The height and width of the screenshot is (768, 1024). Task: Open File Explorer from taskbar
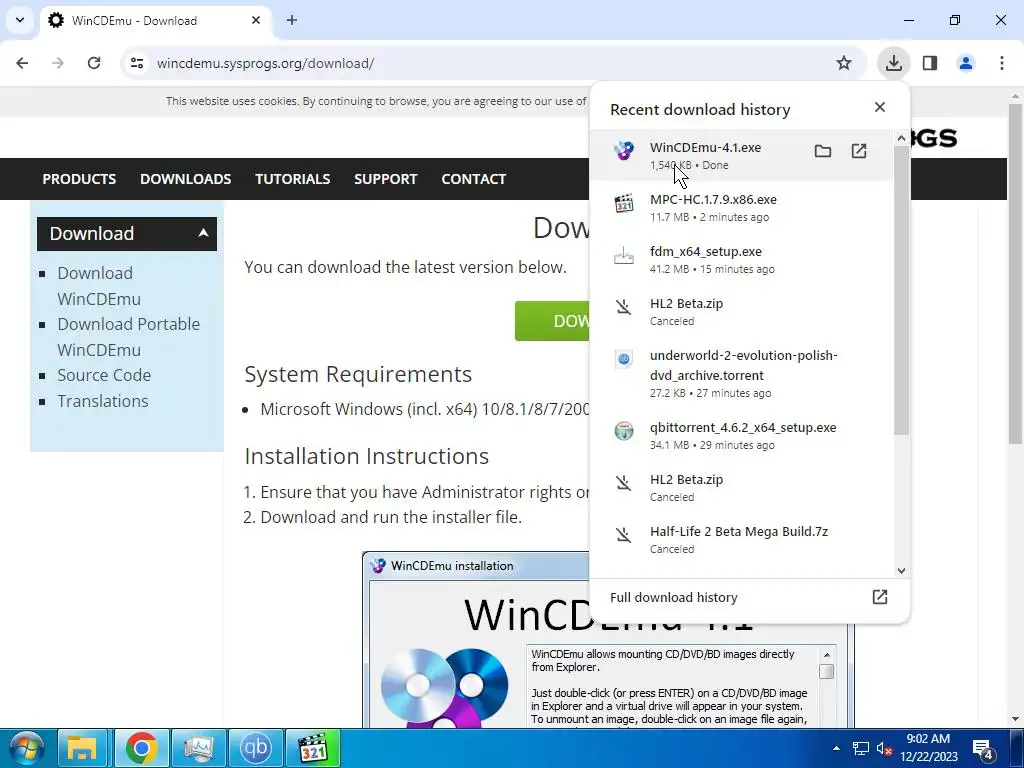pos(82,748)
